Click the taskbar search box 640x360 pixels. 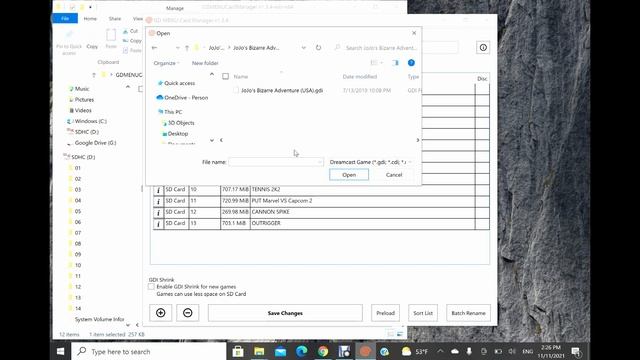tap(149, 351)
